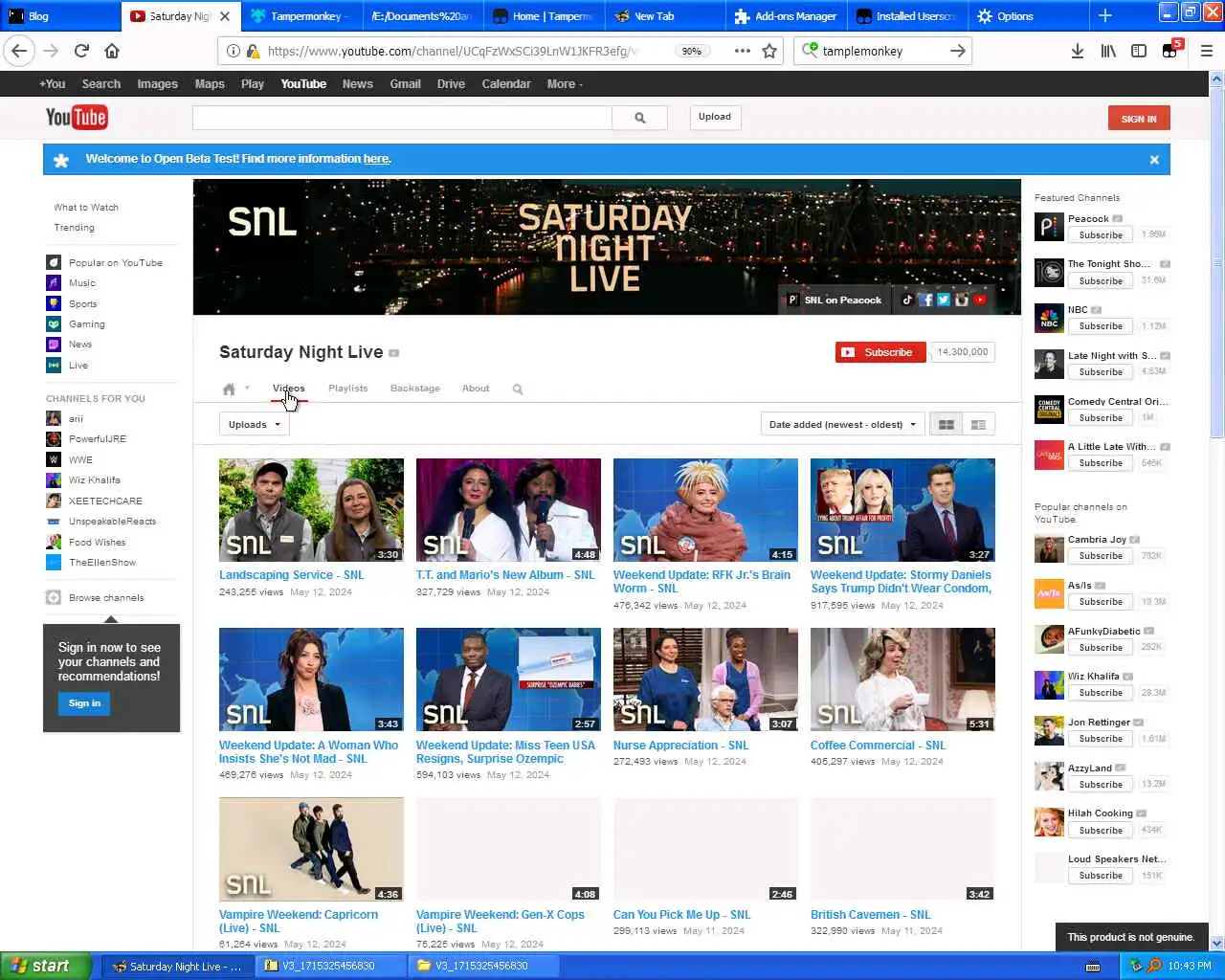Open the Date added sort dropdown
1225x980 pixels.
tap(842, 424)
